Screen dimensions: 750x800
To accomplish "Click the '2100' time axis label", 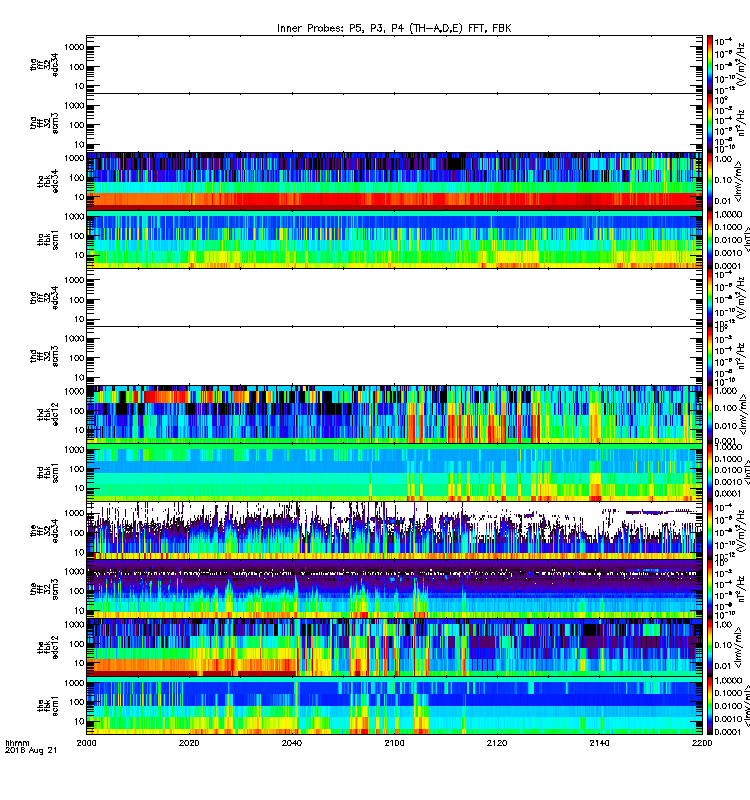I will point(394,743).
